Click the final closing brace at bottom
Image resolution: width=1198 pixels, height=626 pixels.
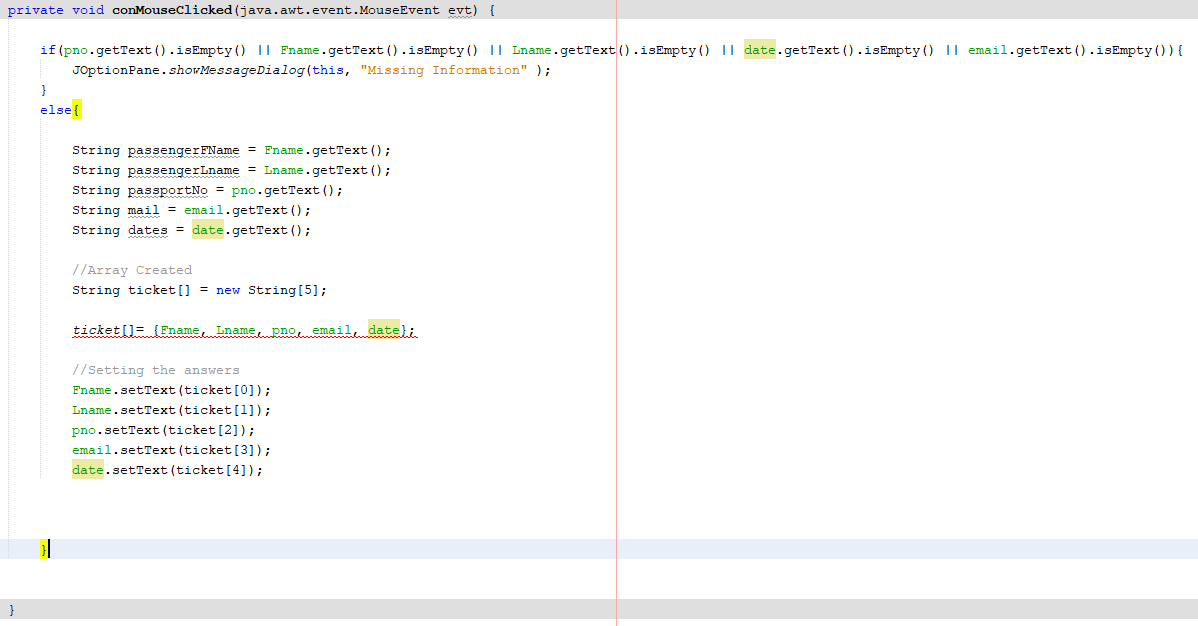[x=11, y=608]
